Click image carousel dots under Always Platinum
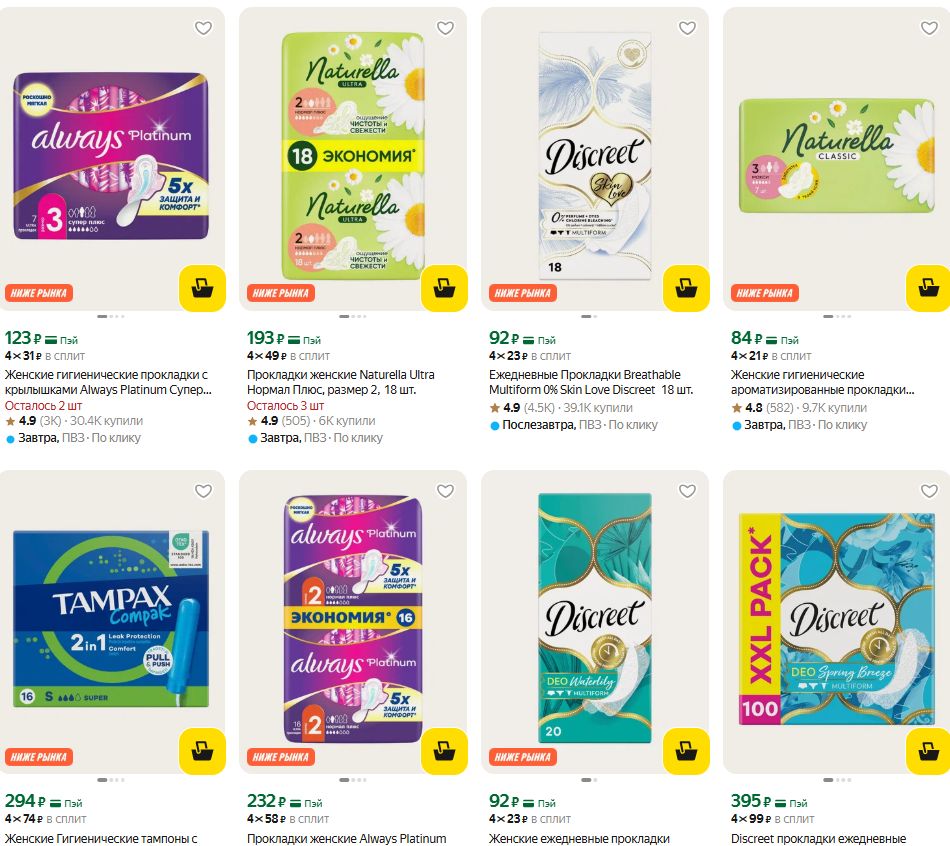The height and width of the screenshot is (846, 950). (111, 316)
